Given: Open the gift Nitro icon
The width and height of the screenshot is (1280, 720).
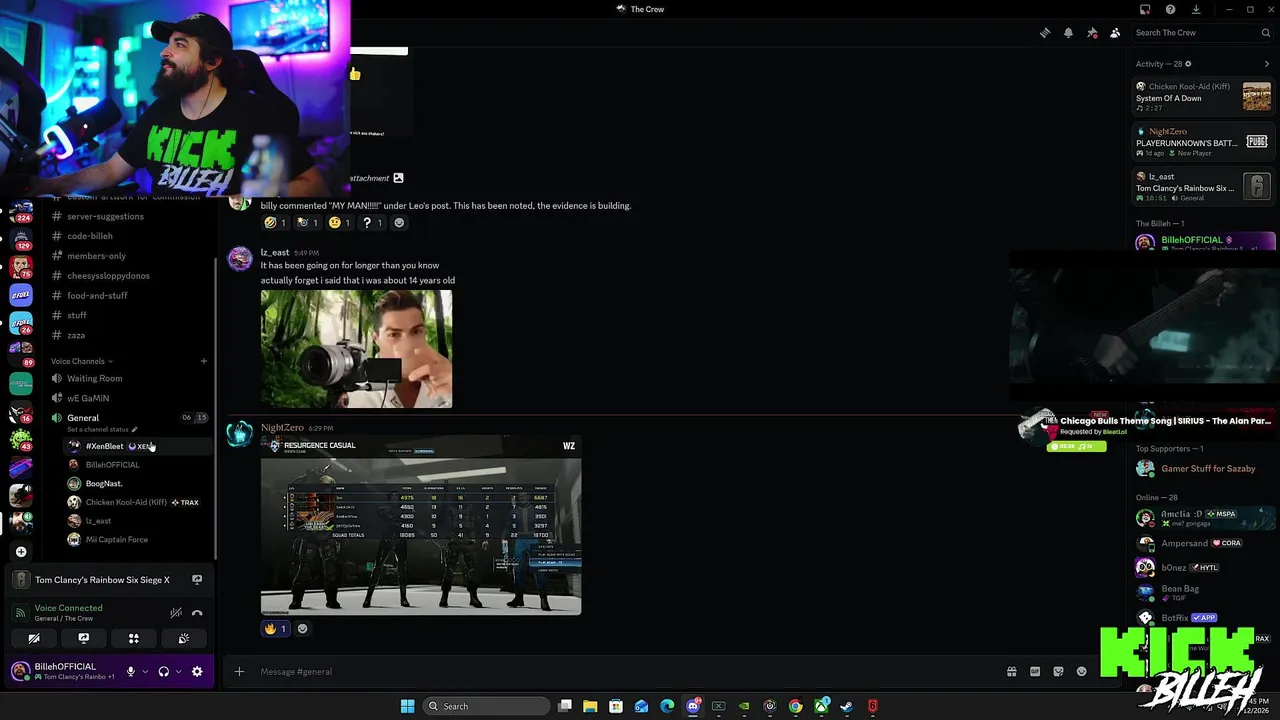Looking at the screenshot, I should click(1011, 672).
